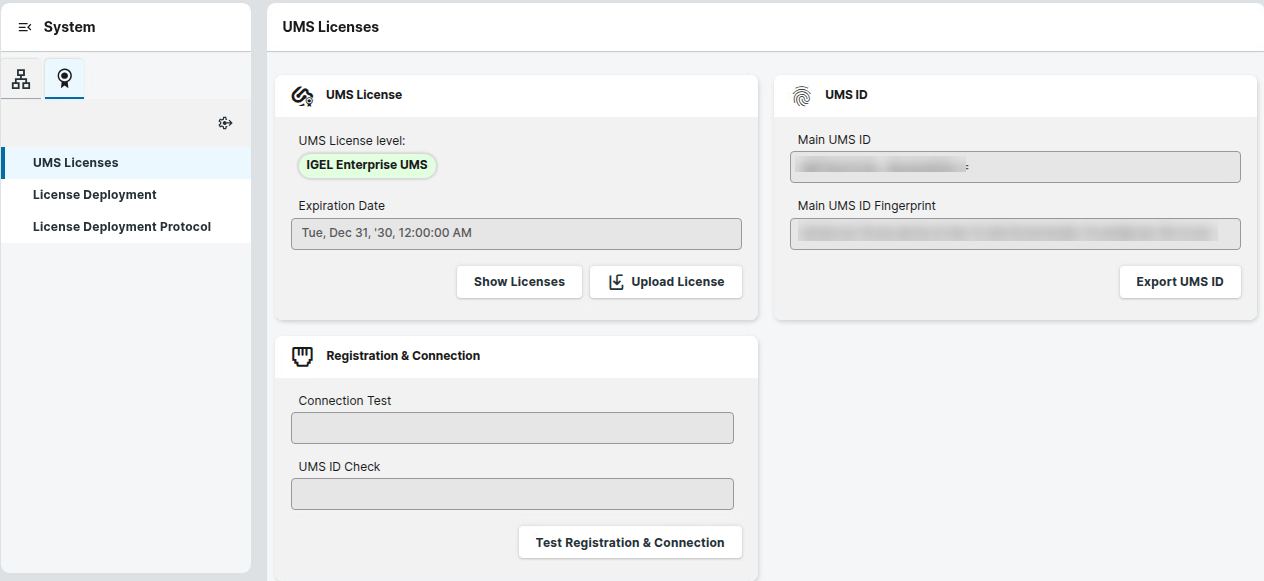Click the Main UMS ID field
Viewport: 1264px width, 581px height.
(x=1015, y=167)
